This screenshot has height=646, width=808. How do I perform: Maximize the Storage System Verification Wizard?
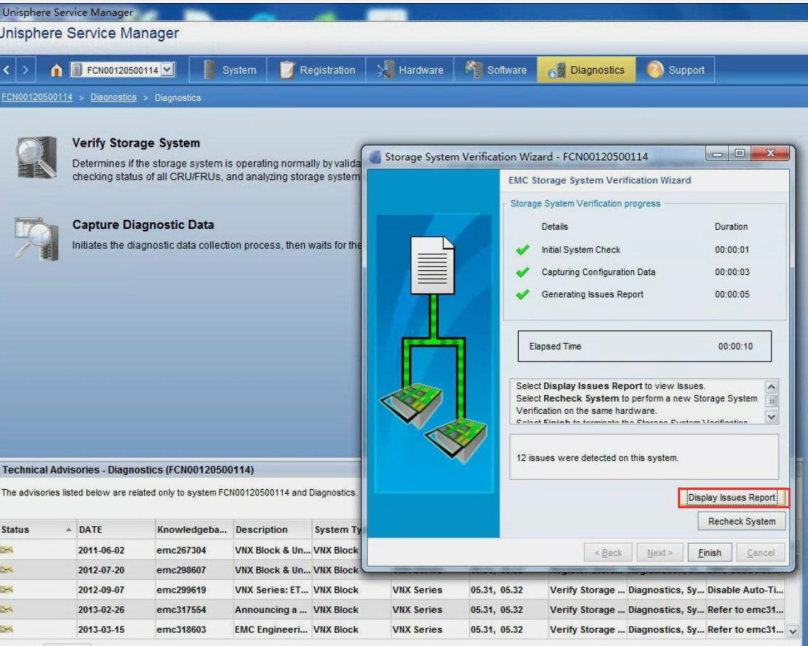[x=740, y=153]
